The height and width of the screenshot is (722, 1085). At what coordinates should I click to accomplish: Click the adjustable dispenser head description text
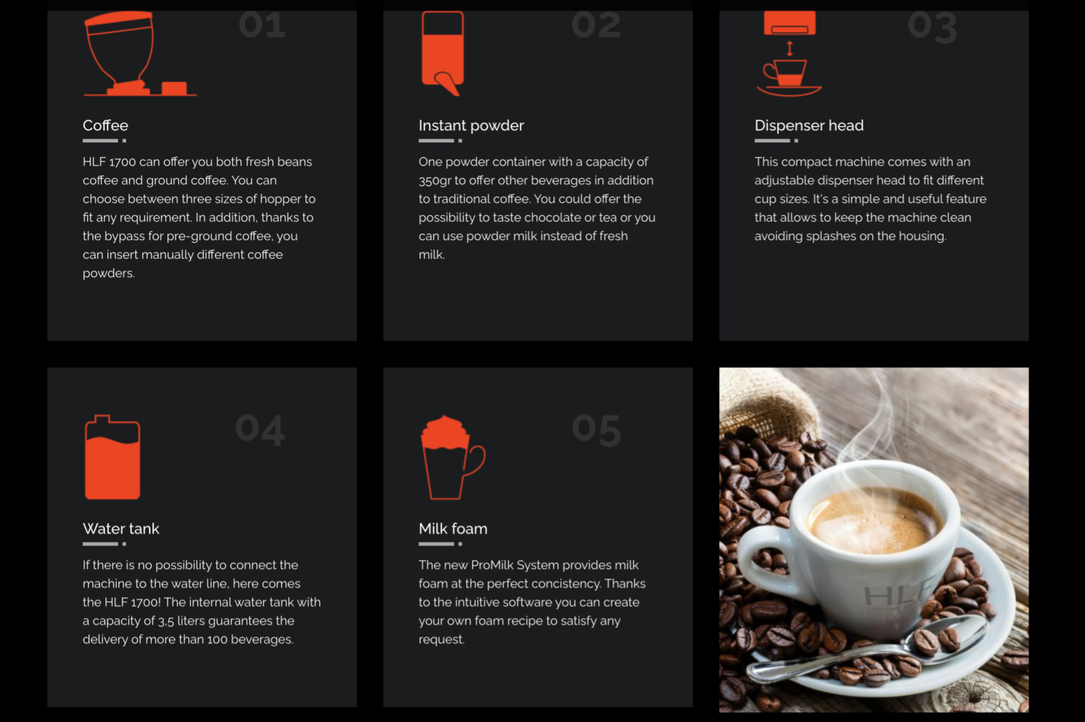coord(870,199)
